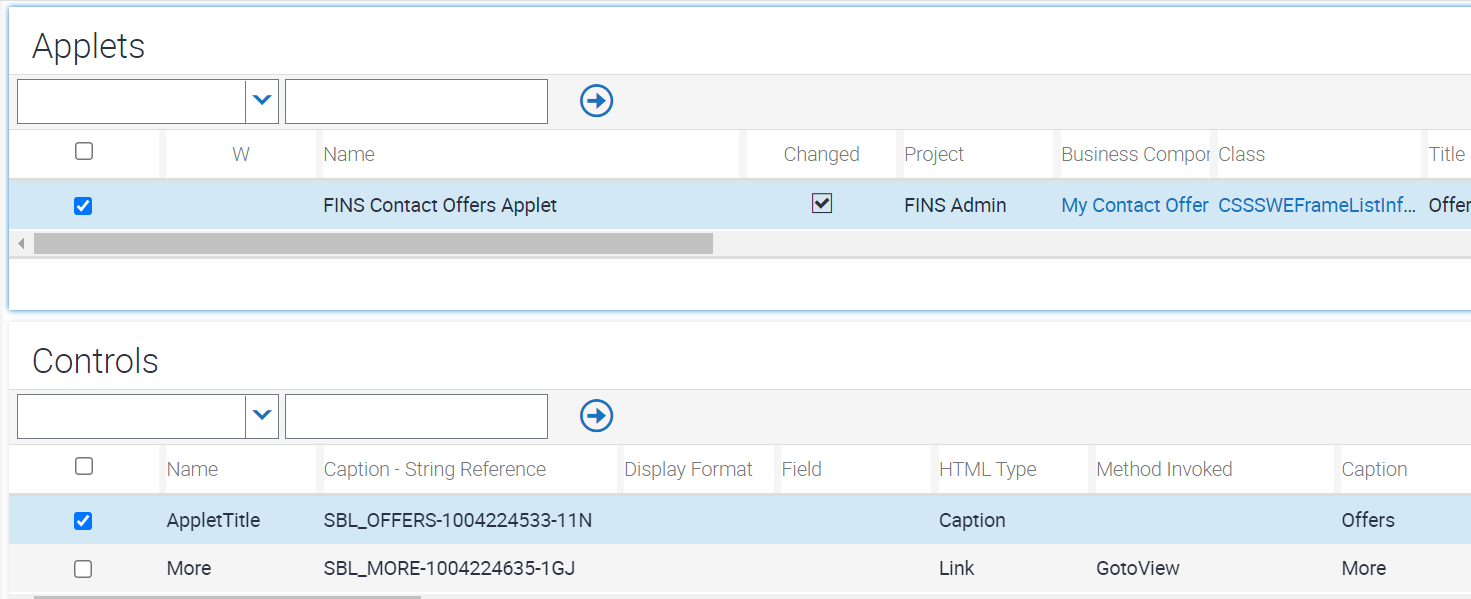Click the Applets query execute arrow icon
The image size is (1471, 599).
(596, 100)
